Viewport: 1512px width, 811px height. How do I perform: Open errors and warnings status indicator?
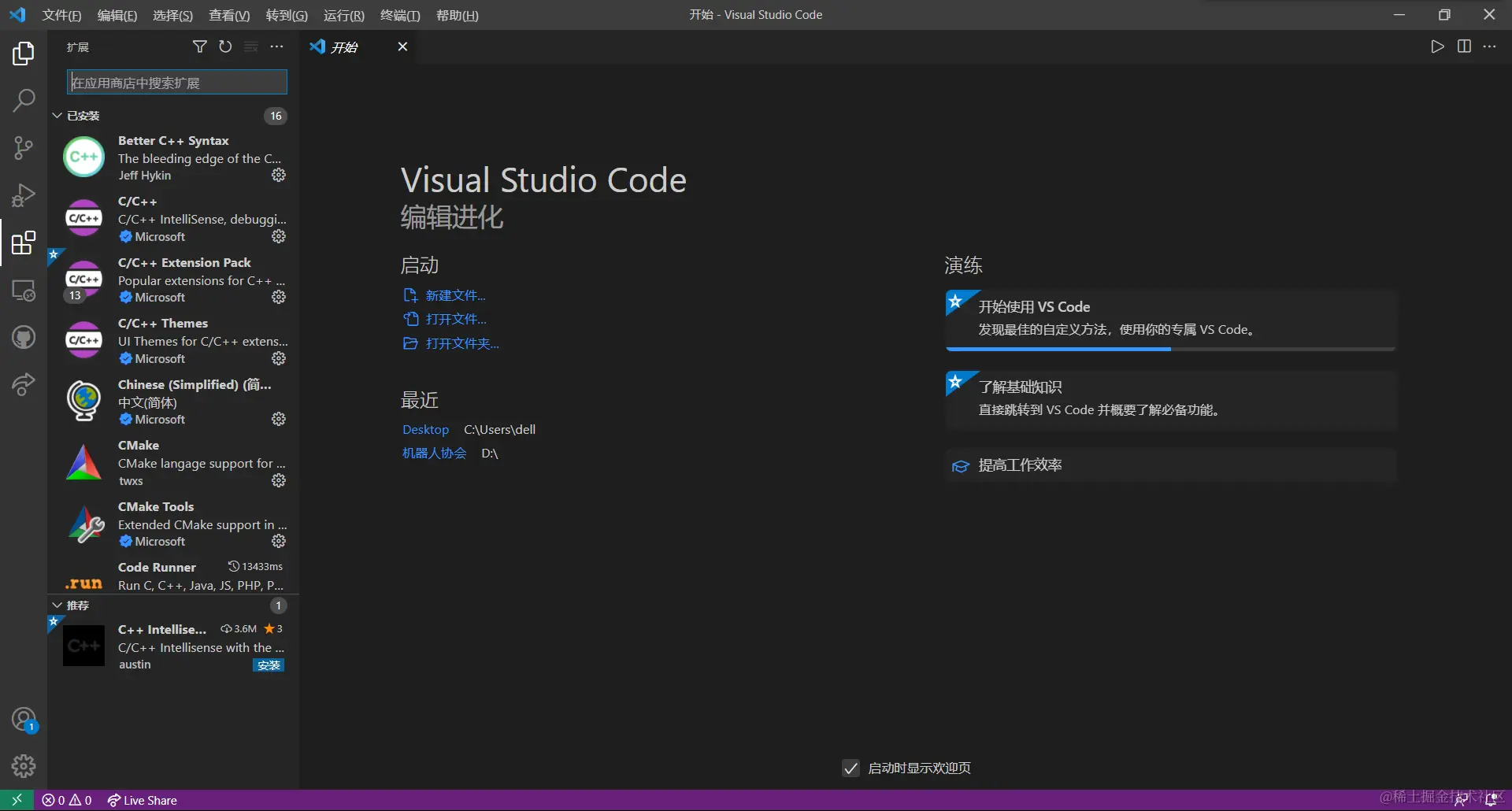coord(67,800)
